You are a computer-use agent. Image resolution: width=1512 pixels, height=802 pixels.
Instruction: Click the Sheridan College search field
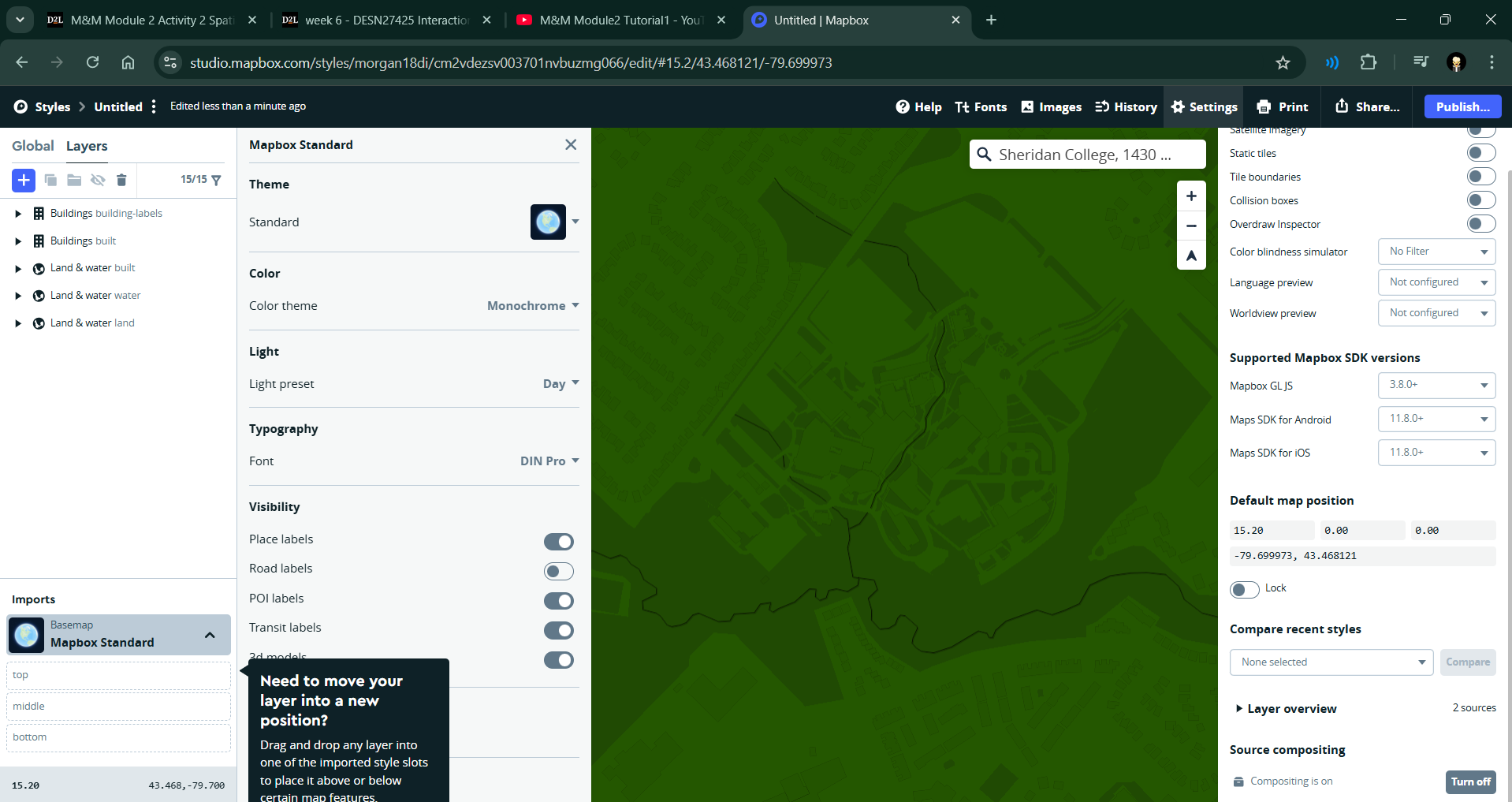[x=1087, y=155]
